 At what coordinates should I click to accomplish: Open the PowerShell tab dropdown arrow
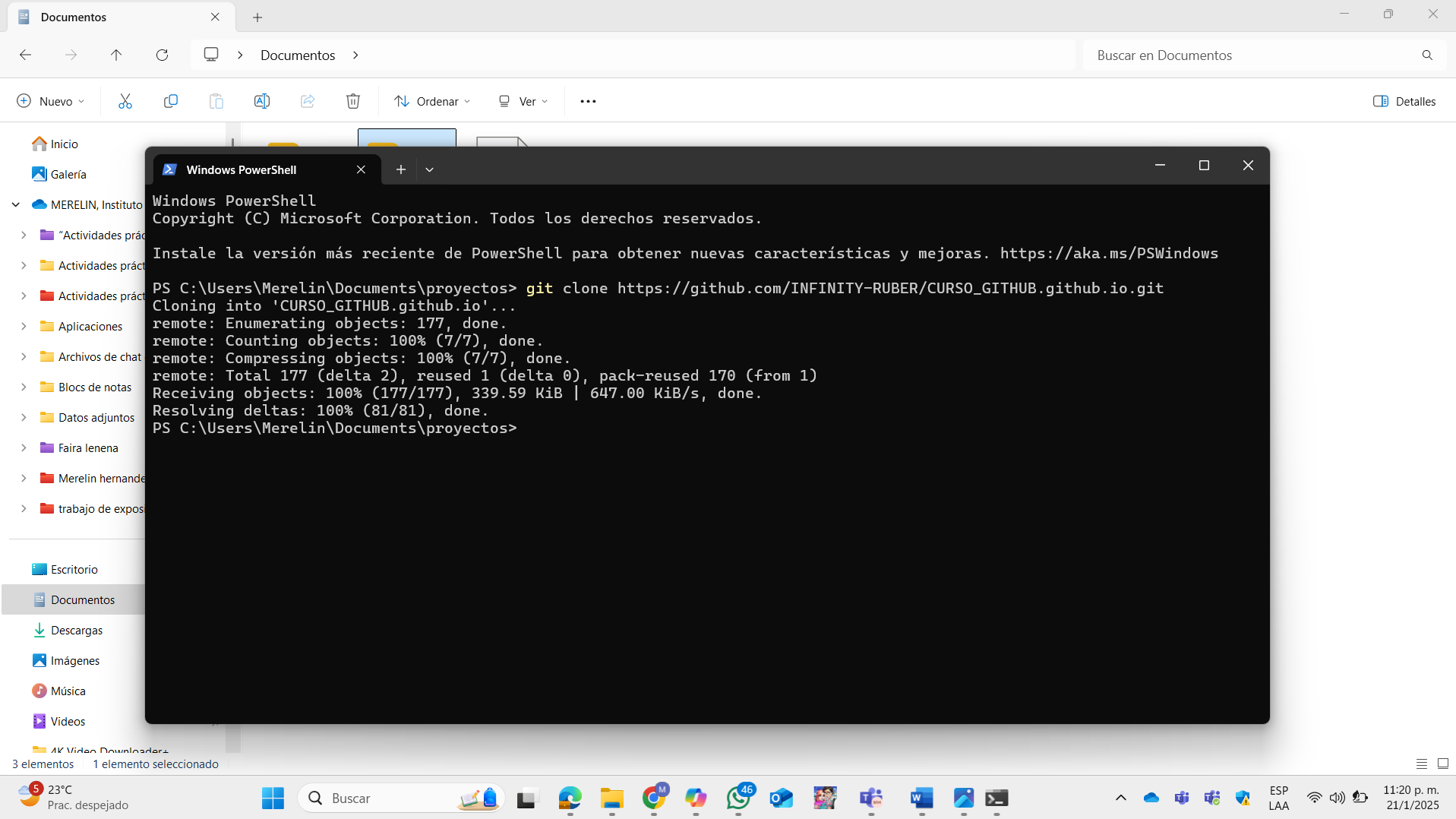click(x=429, y=169)
